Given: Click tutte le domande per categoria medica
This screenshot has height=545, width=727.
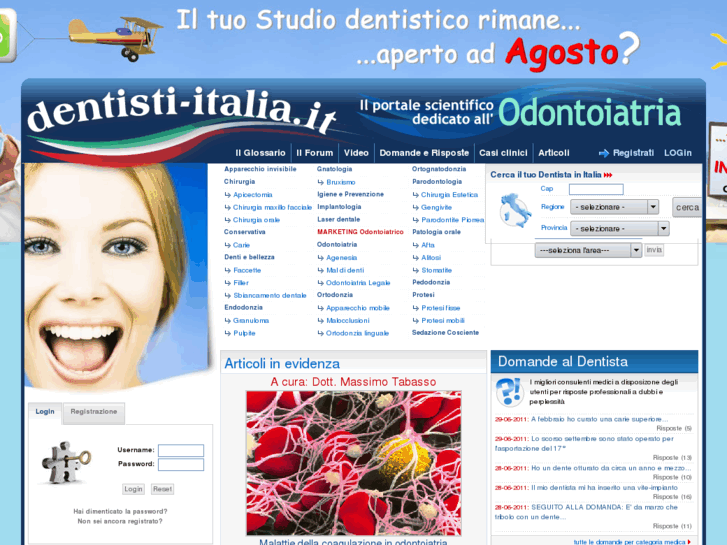Looking at the screenshot, I should click(631, 542).
